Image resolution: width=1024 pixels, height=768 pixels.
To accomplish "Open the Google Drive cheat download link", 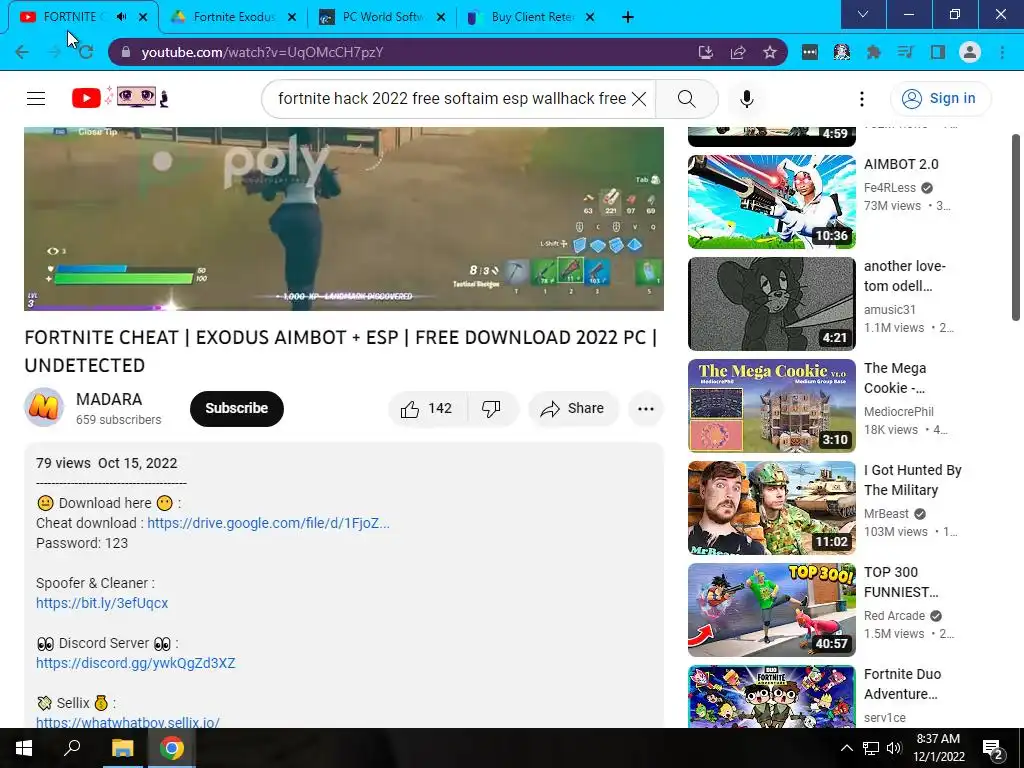I will [268, 523].
